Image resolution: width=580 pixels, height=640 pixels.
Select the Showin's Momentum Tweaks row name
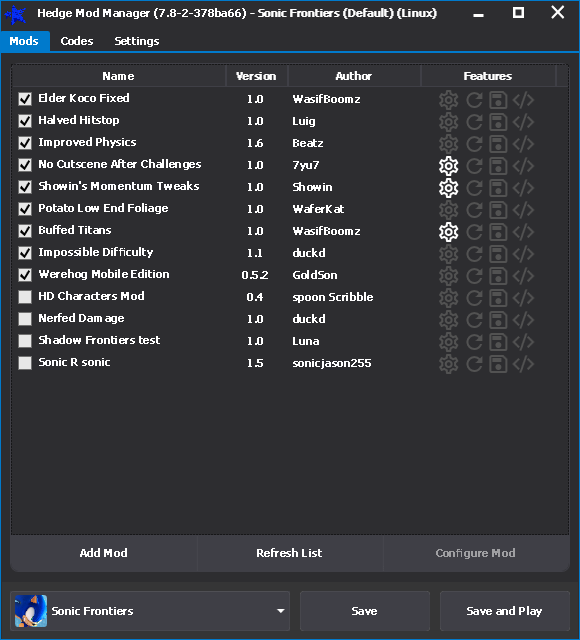[119, 187]
